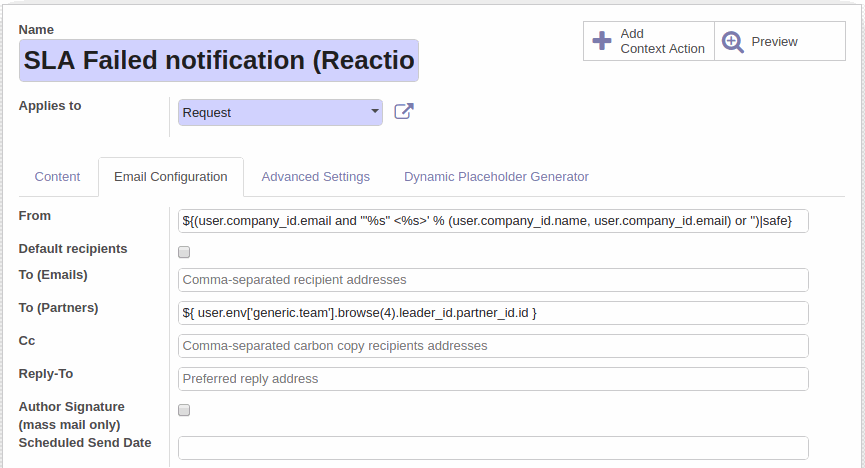
Task: Open the Applies to dropdown
Action: [280, 113]
